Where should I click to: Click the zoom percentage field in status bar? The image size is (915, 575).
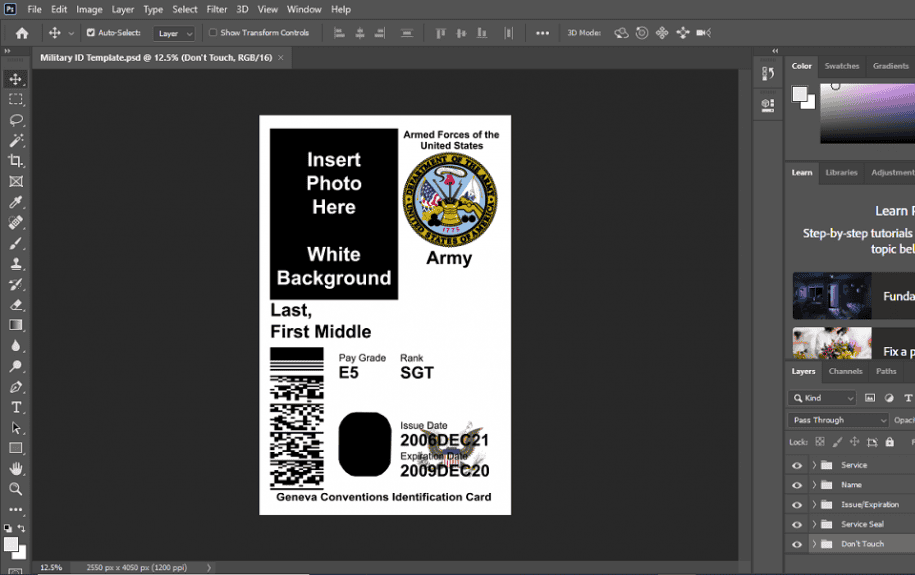click(x=52, y=567)
